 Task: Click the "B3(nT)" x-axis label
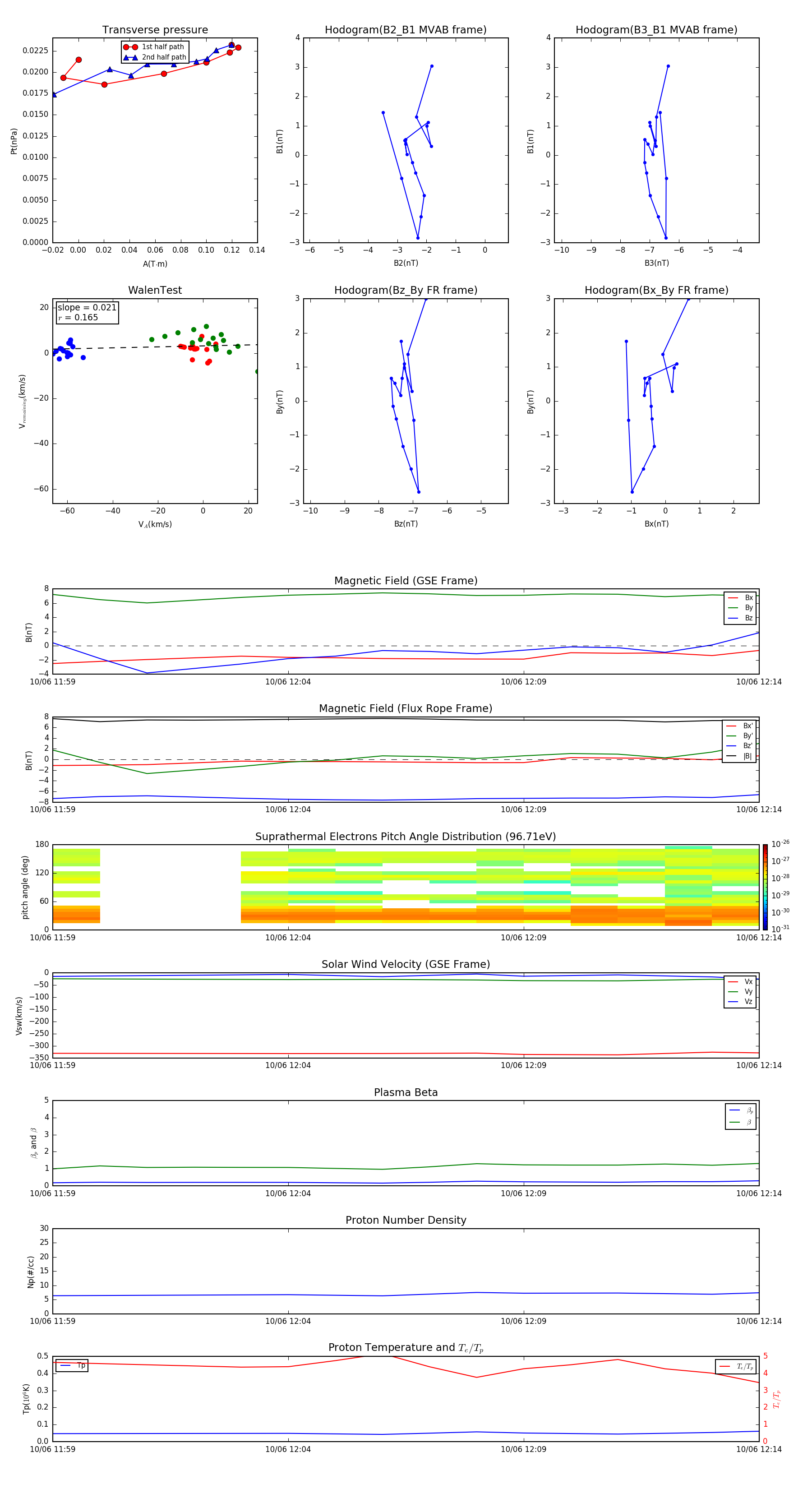(x=656, y=263)
